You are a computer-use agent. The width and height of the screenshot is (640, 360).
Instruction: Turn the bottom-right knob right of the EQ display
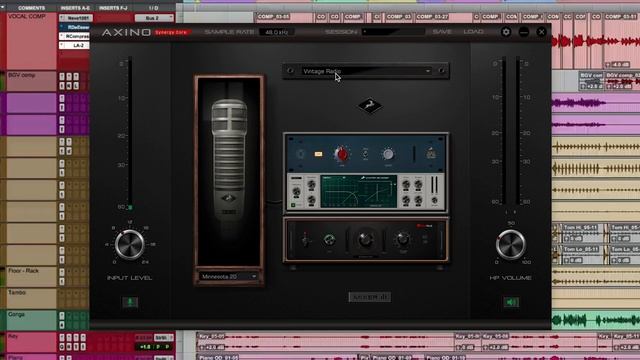coord(418,200)
